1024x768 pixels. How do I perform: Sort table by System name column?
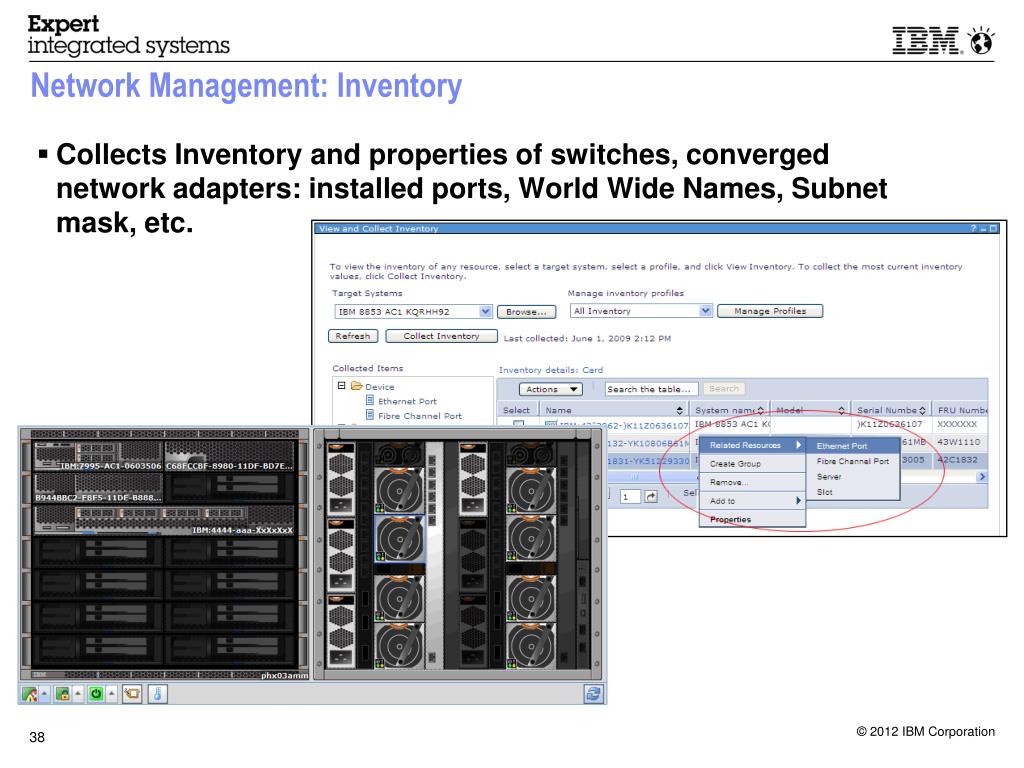tap(761, 410)
